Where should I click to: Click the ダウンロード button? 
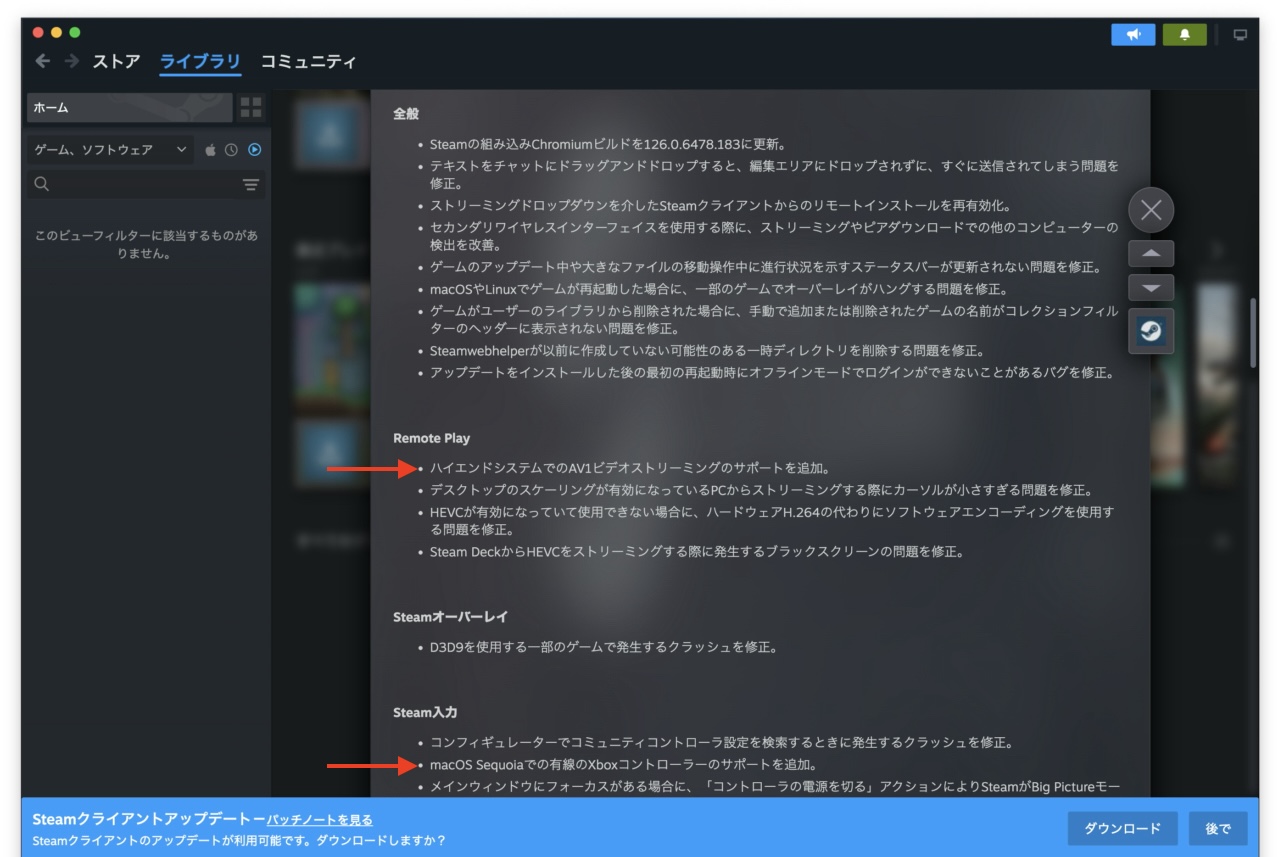(x=1122, y=828)
